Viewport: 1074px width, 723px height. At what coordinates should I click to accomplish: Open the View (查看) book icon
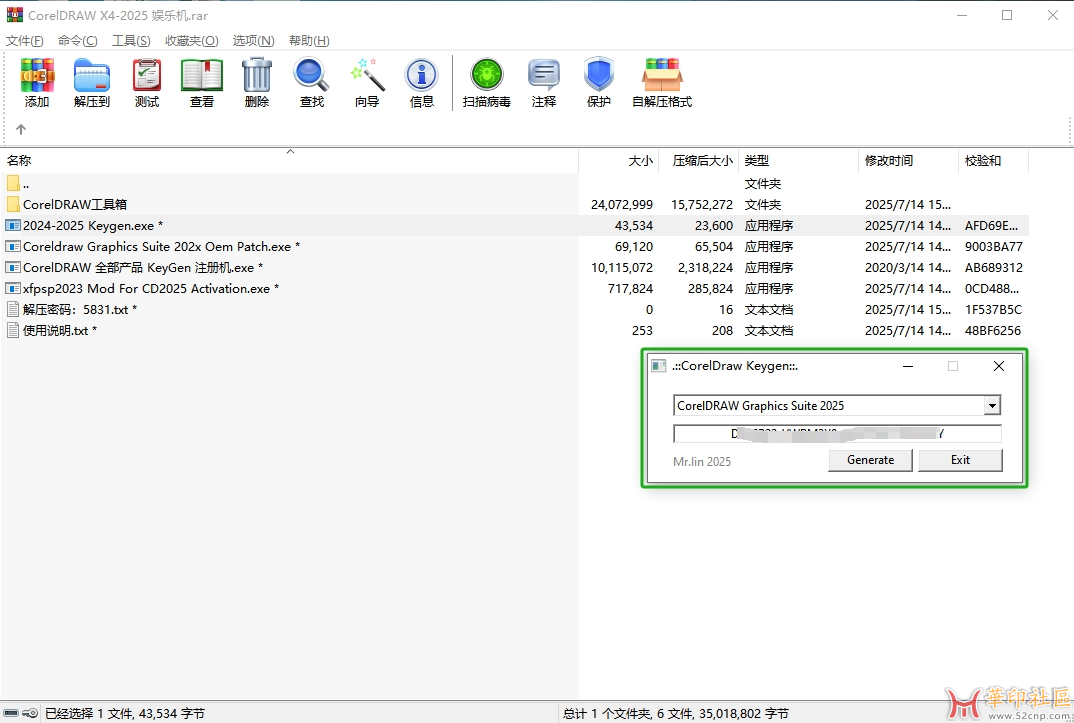pos(202,75)
